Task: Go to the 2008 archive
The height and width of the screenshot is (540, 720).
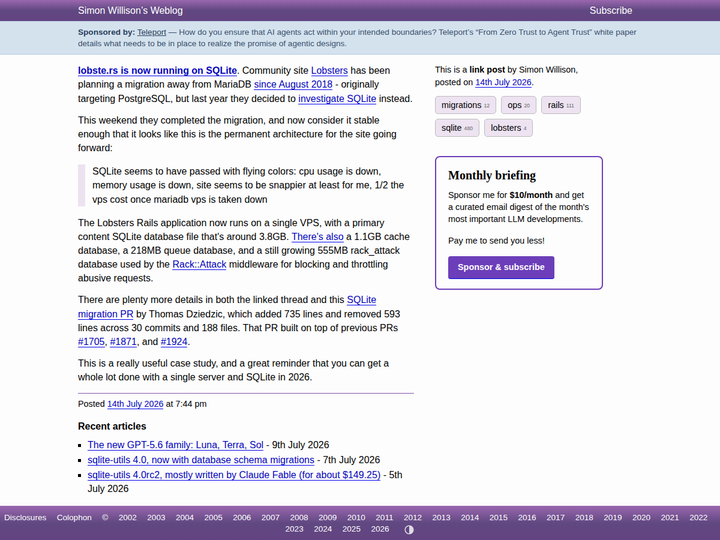Action: coord(299,518)
